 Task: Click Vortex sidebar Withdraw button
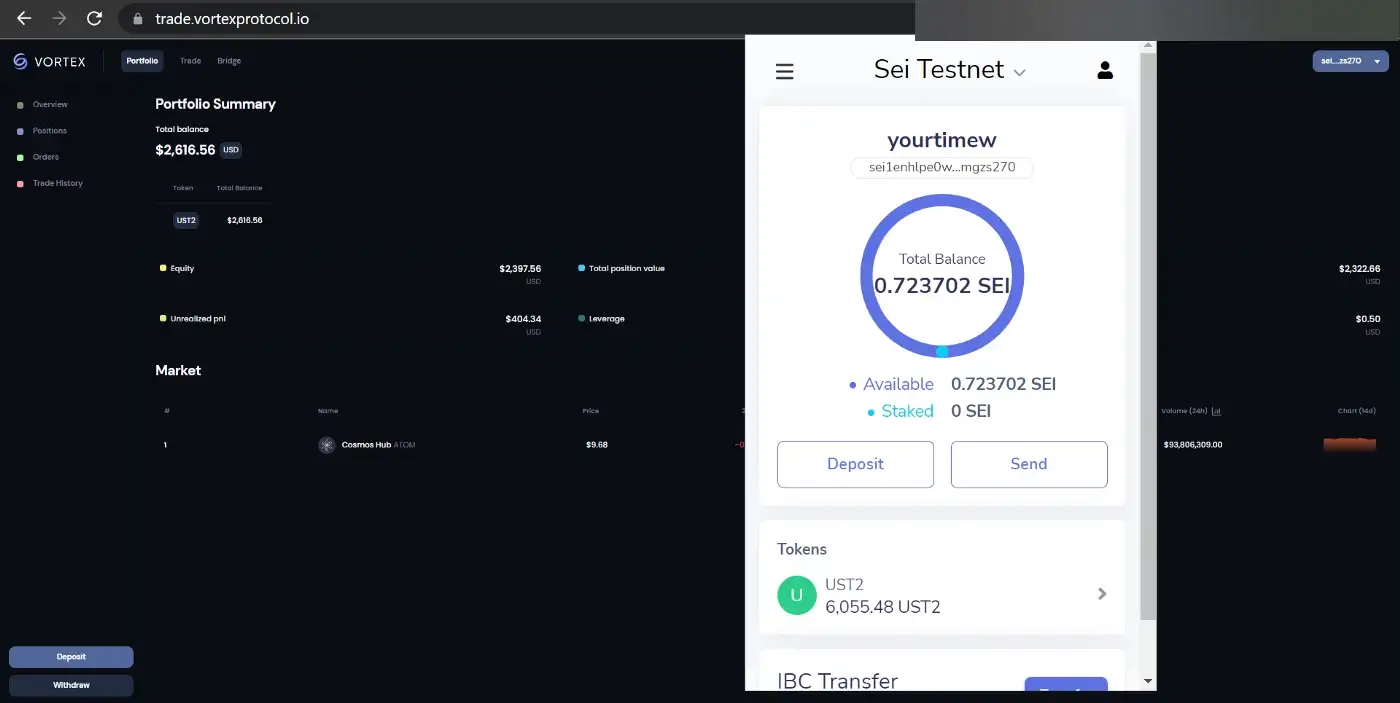click(x=71, y=685)
